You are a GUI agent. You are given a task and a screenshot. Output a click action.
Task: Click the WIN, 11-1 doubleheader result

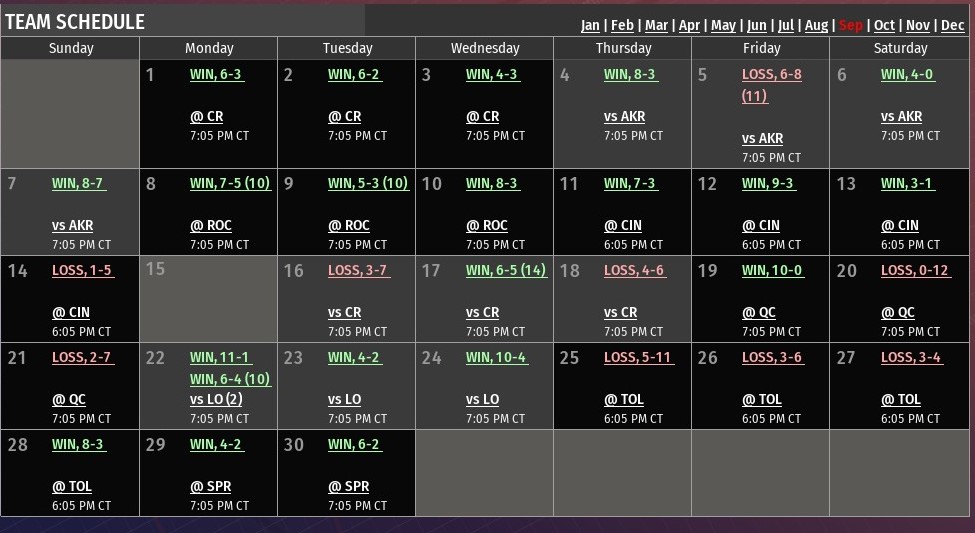point(220,357)
